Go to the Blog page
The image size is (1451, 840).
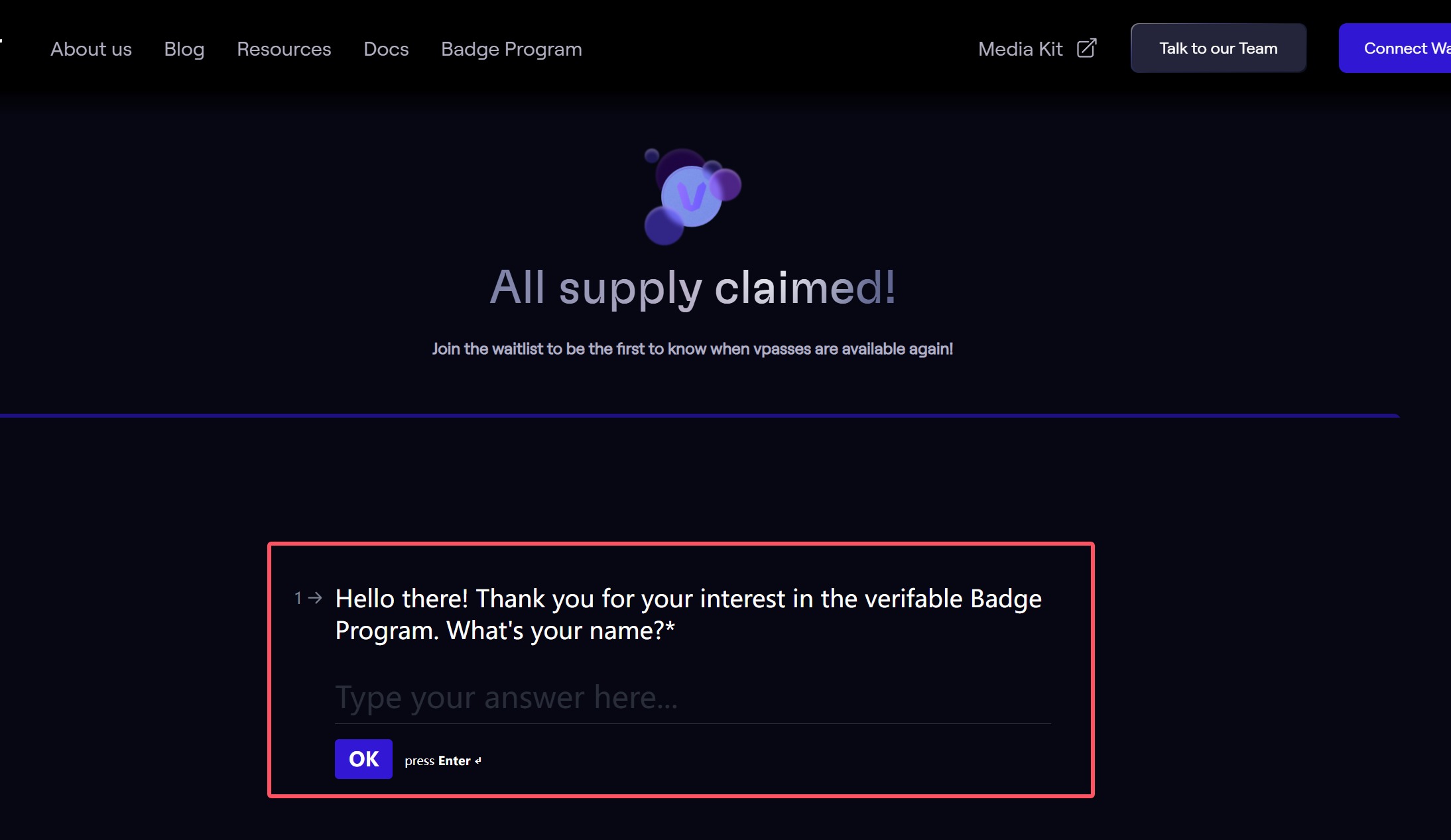coord(184,49)
